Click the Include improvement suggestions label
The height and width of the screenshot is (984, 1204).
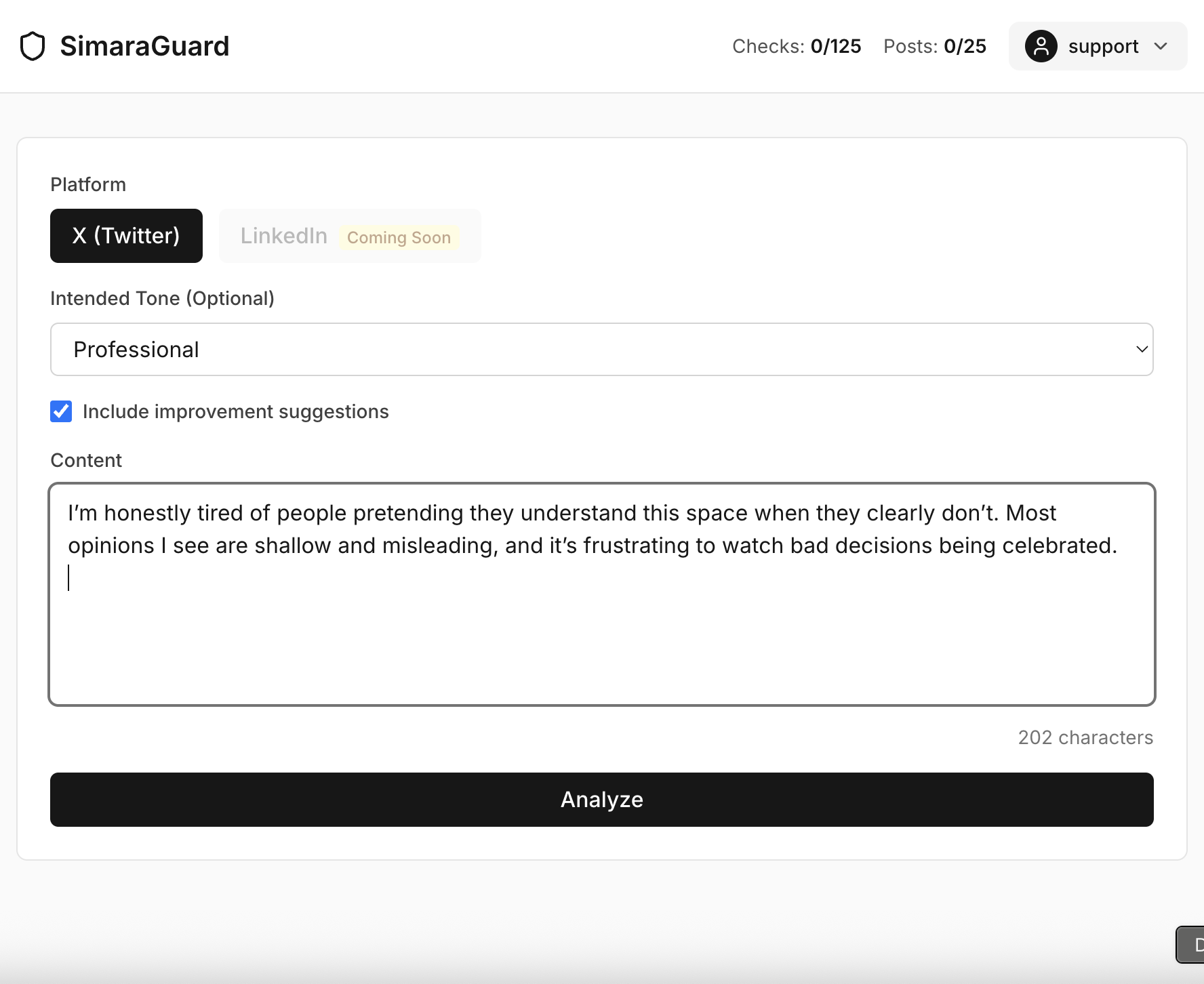235,411
